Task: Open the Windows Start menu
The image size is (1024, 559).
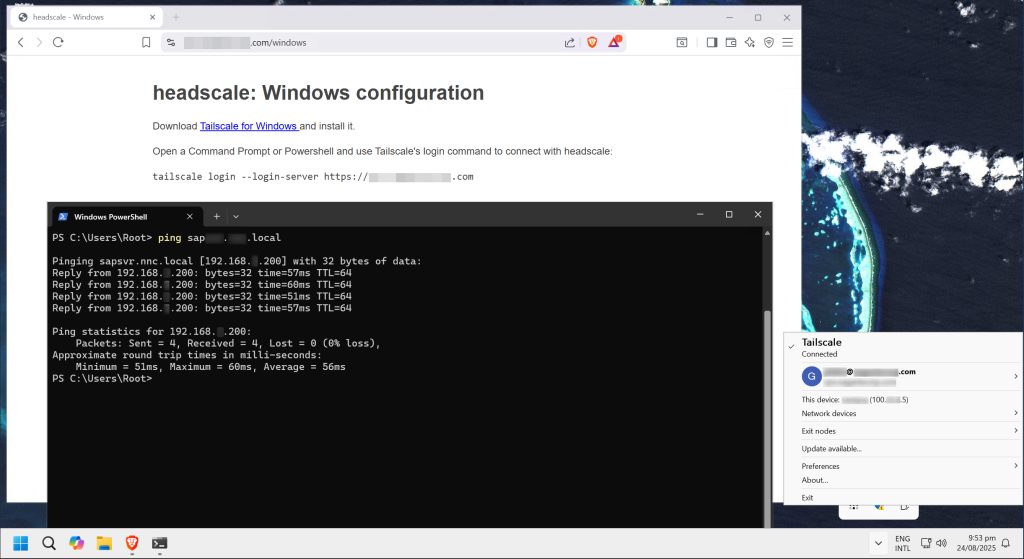Action: (x=21, y=543)
